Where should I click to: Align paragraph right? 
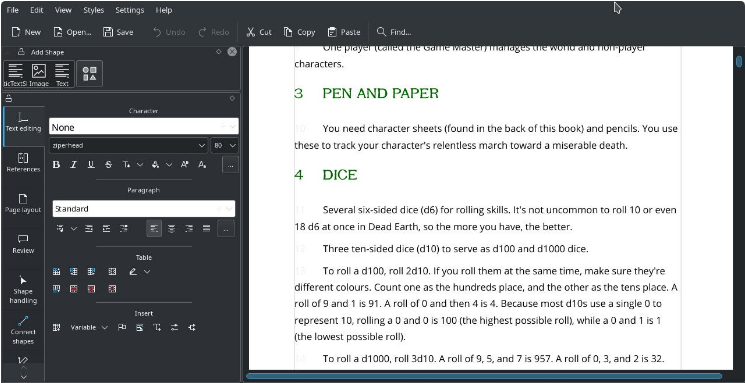189,229
